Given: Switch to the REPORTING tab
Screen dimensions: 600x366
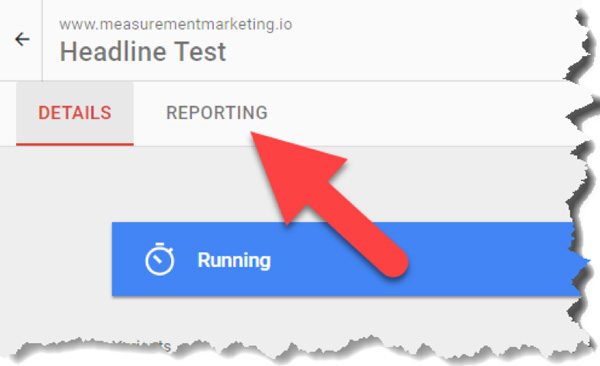Looking at the screenshot, I should tap(217, 113).
